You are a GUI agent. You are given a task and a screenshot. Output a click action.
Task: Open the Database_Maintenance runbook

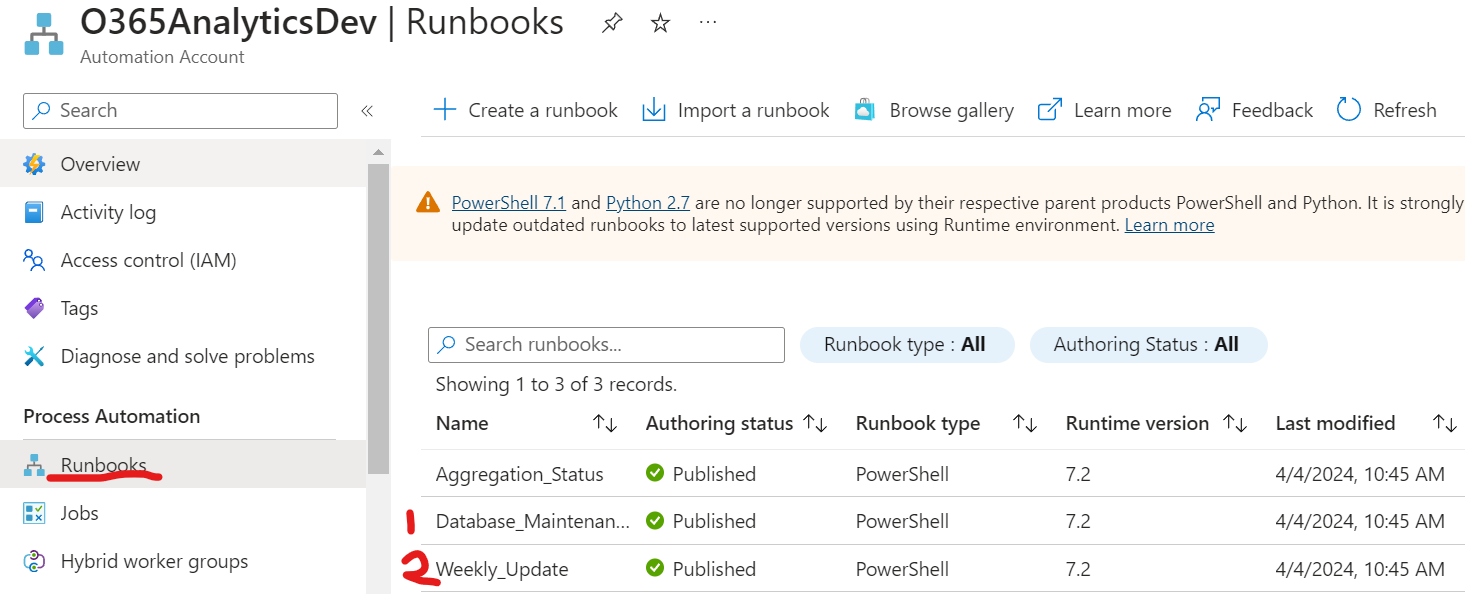pos(533,521)
